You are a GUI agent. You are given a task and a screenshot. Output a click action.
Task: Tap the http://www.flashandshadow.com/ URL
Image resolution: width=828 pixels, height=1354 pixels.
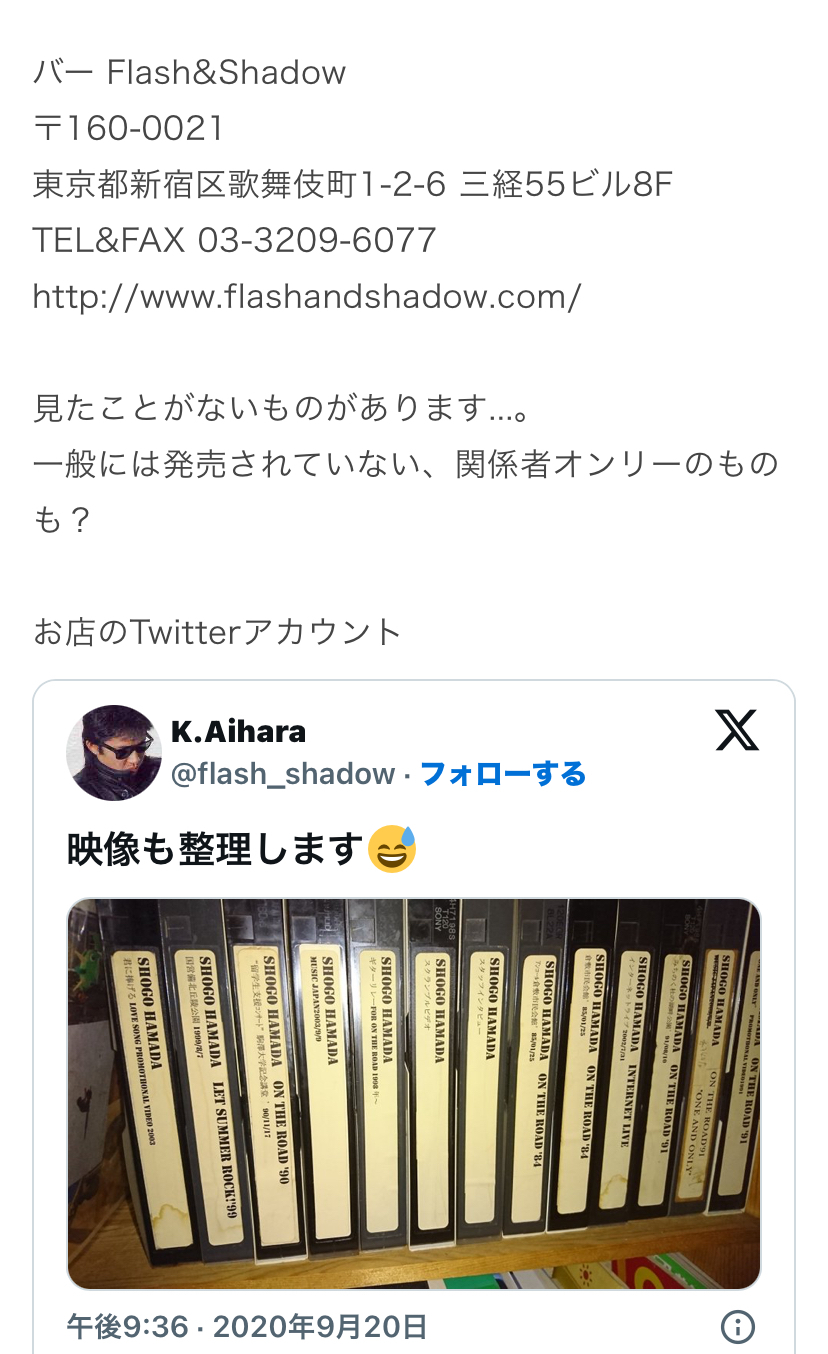307,296
